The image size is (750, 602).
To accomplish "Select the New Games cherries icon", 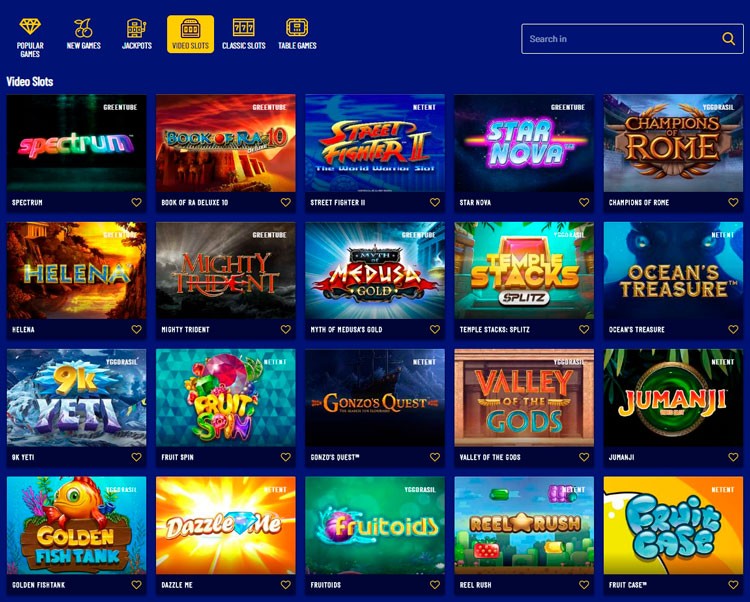I will pos(83,33).
